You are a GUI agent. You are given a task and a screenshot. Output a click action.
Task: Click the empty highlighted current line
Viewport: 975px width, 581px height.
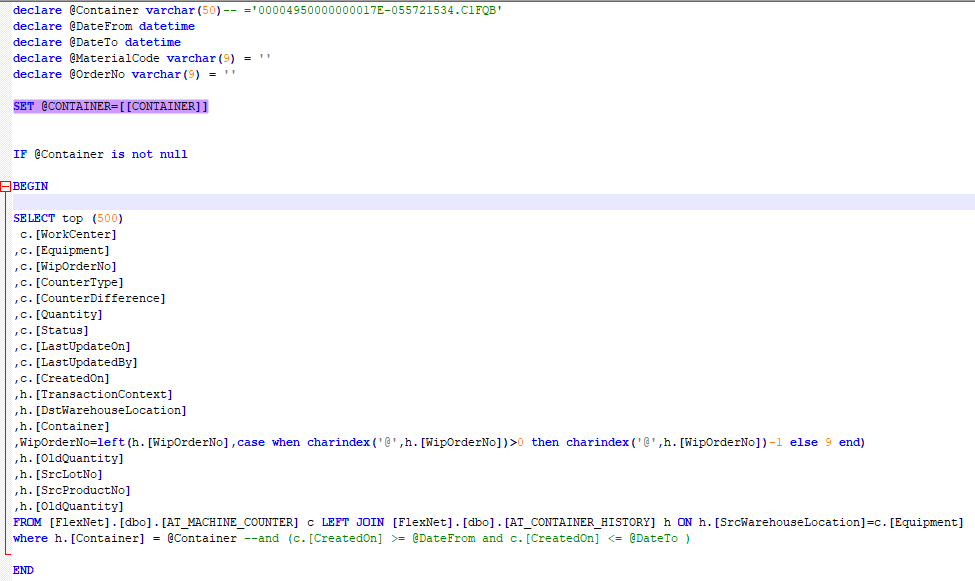(x=494, y=202)
